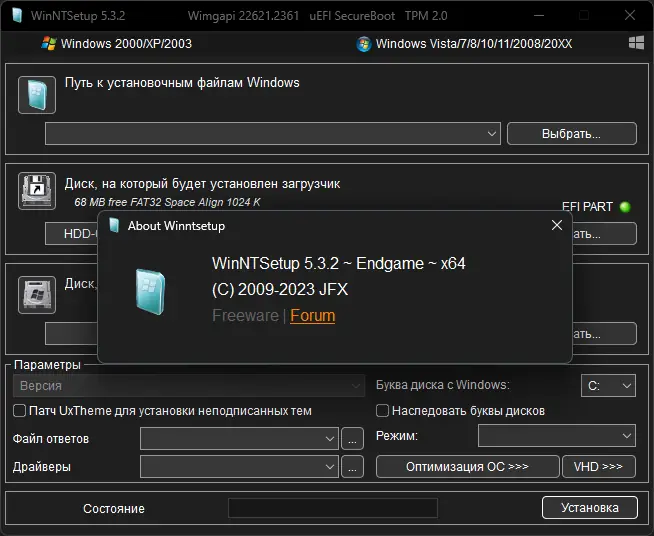The image size is (654, 536).
Task: Click the large WinNTSetup logo in the About dialog
Action: [x=151, y=292]
